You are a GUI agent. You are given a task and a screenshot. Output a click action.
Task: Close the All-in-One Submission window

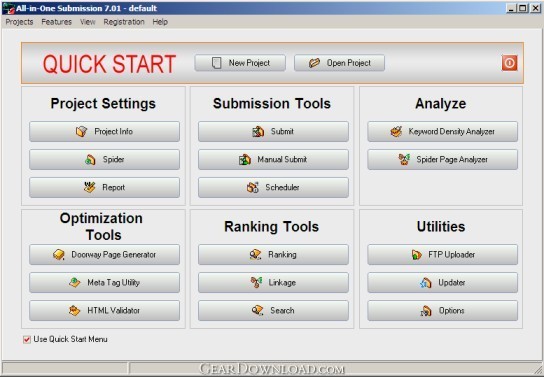click(535, 8)
